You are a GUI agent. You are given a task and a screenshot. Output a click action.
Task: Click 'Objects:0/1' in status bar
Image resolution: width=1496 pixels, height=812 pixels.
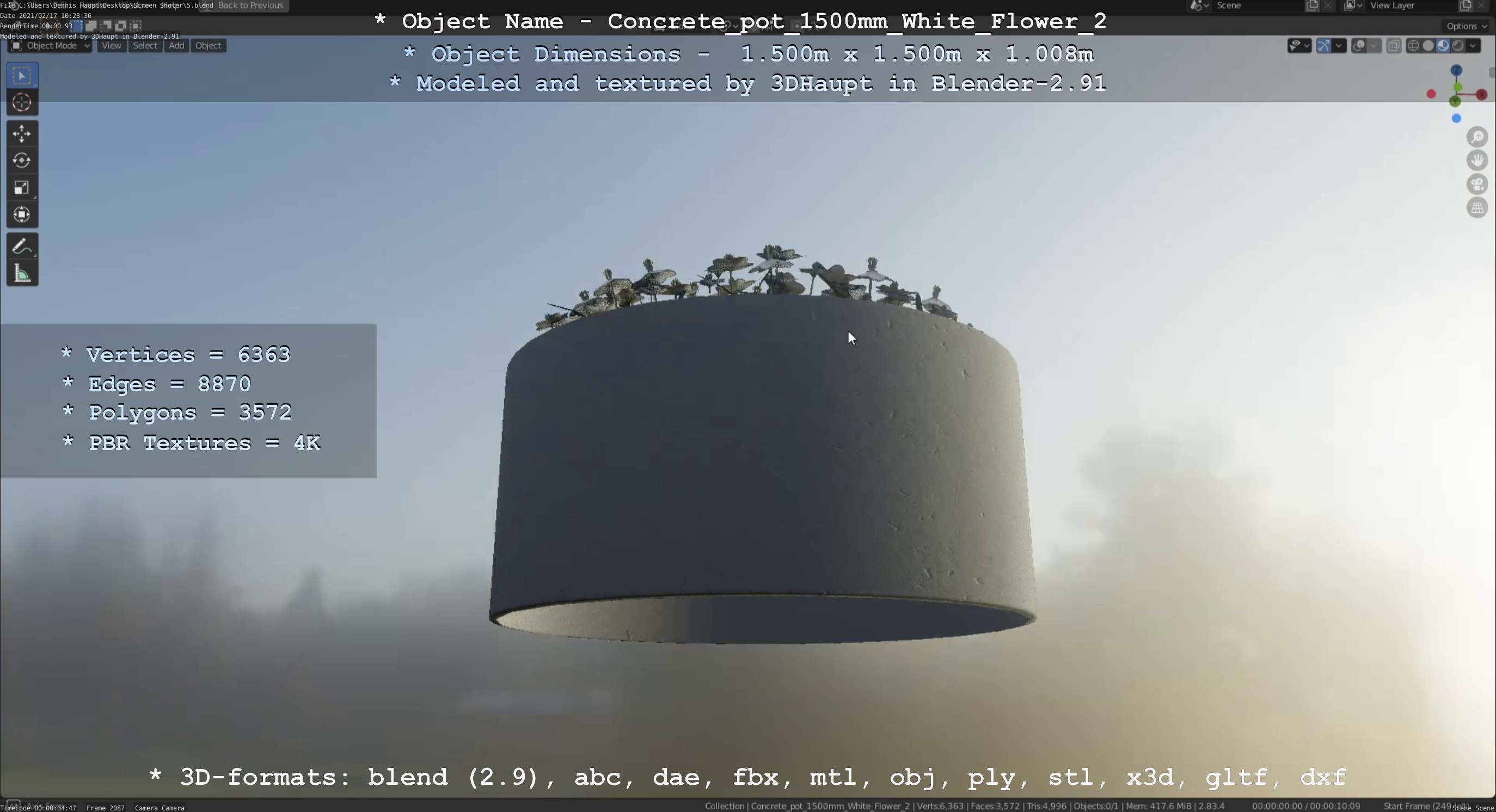1096,806
